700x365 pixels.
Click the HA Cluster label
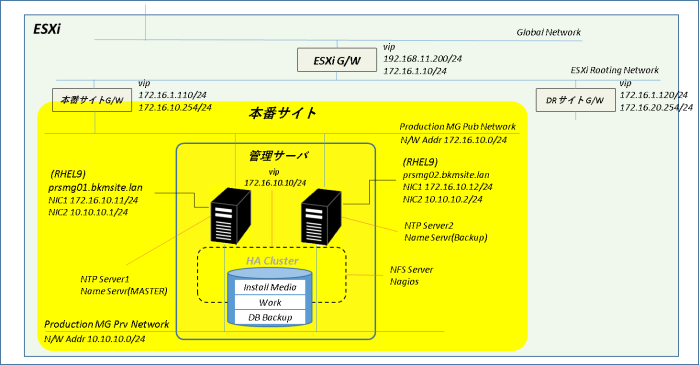click(x=272, y=261)
